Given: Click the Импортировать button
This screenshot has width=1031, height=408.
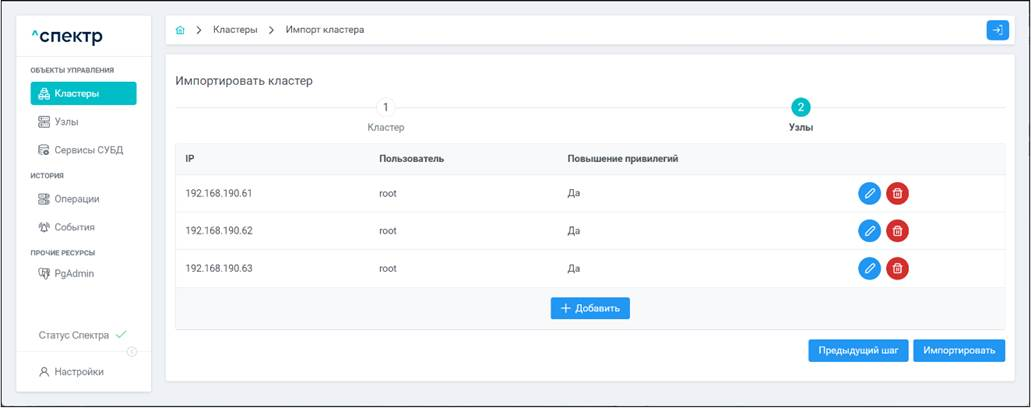Looking at the screenshot, I should tap(958, 350).
